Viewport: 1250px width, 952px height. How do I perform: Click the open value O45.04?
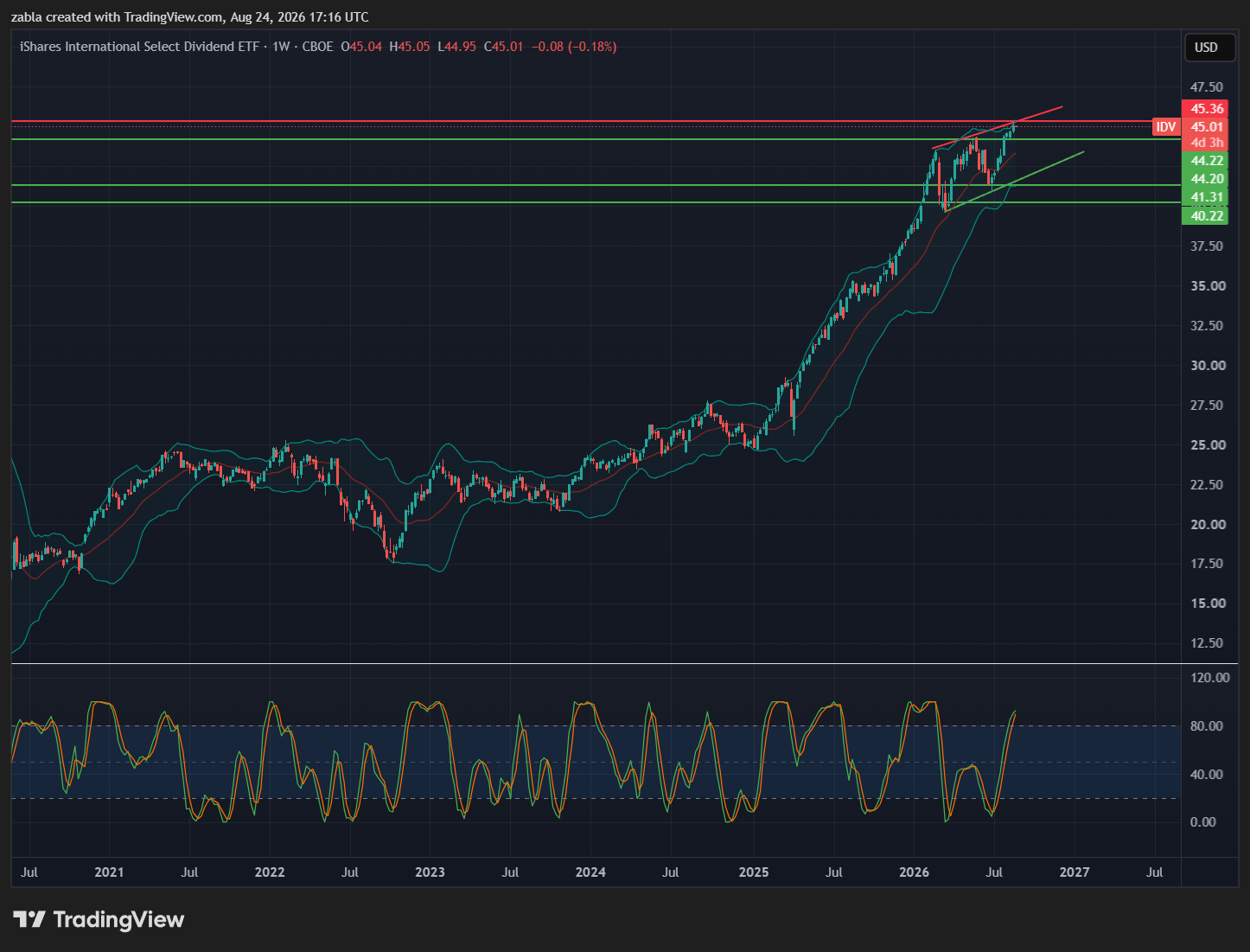(361, 47)
